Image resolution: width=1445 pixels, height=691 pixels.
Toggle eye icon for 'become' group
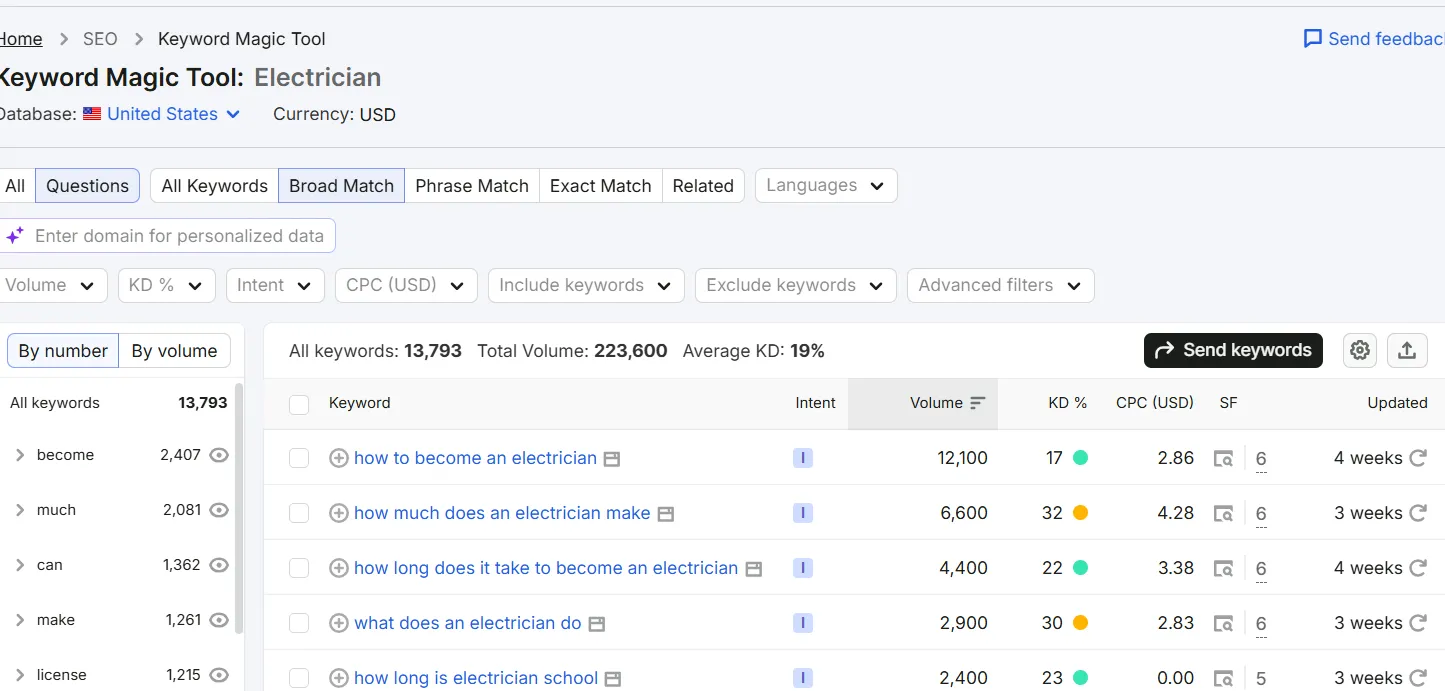coord(219,455)
